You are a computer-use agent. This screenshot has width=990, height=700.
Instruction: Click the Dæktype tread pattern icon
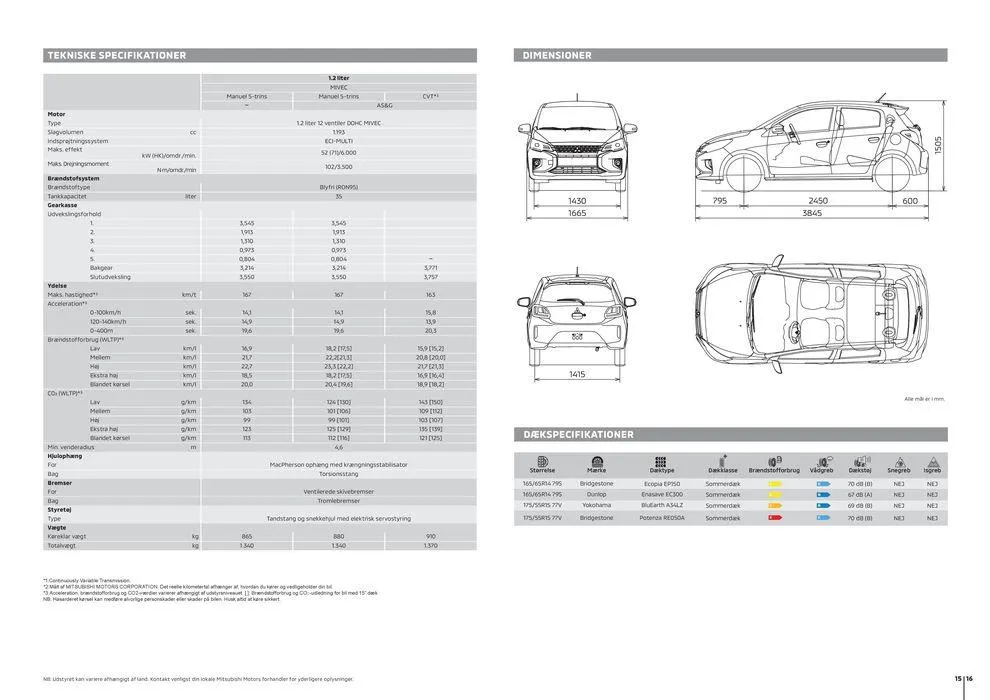click(660, 460)
